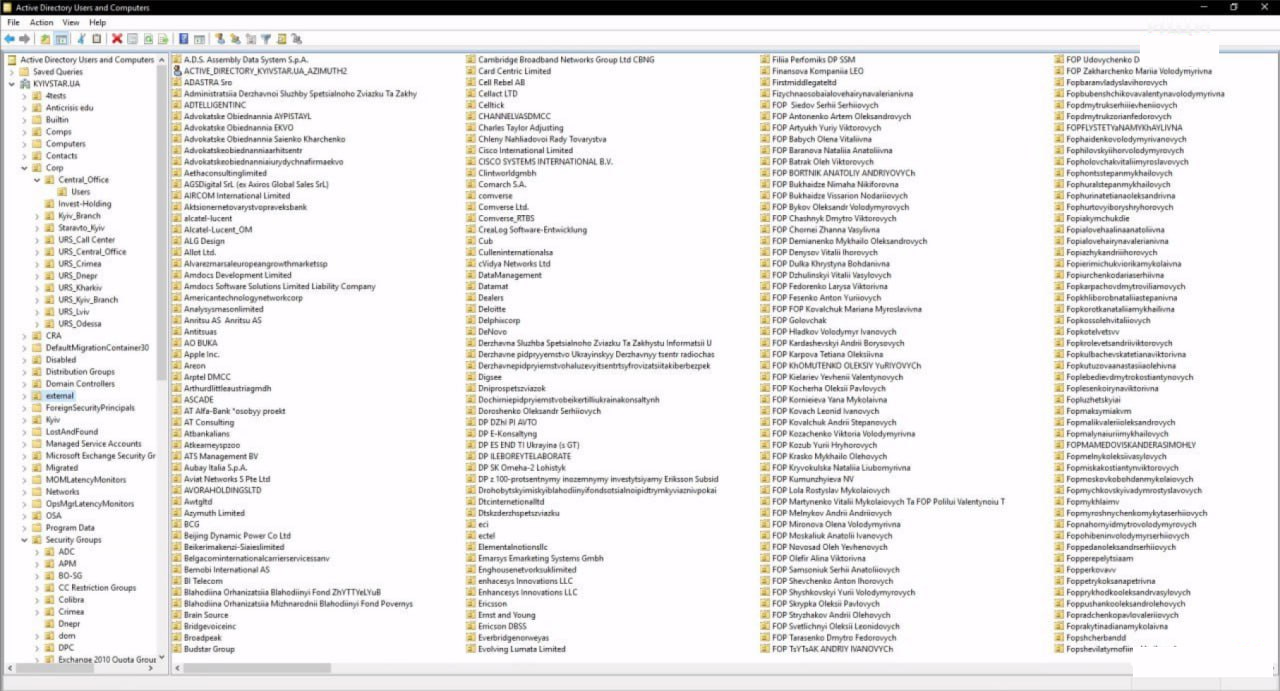The width and height of the screenshot is (1280, 691).
Task: Collapse the Corp tree node
Action: tap(25, 168)
